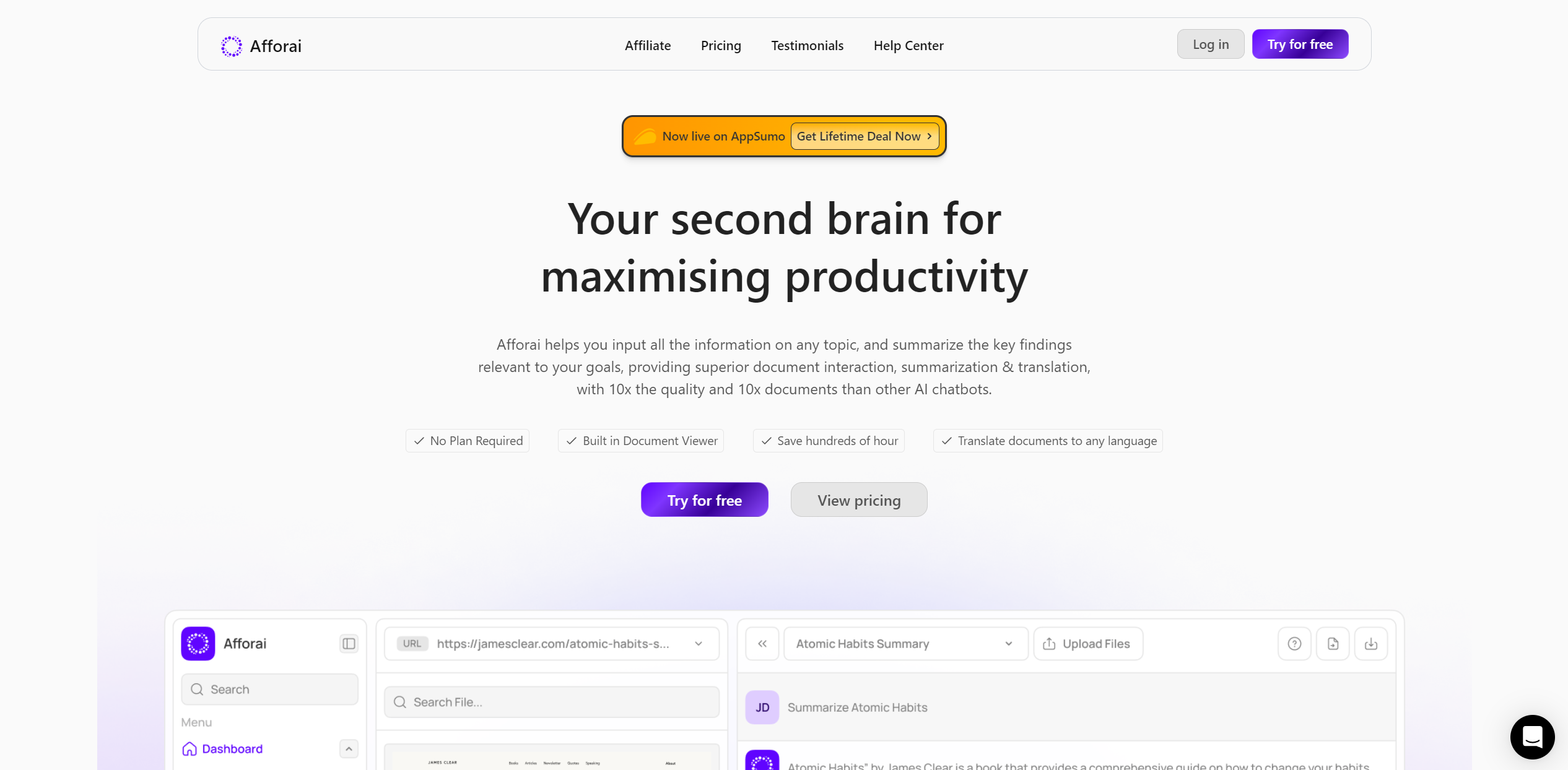Click the Afforai logo icon in sidebar
1568x770 pixels.
click(198, 643)
